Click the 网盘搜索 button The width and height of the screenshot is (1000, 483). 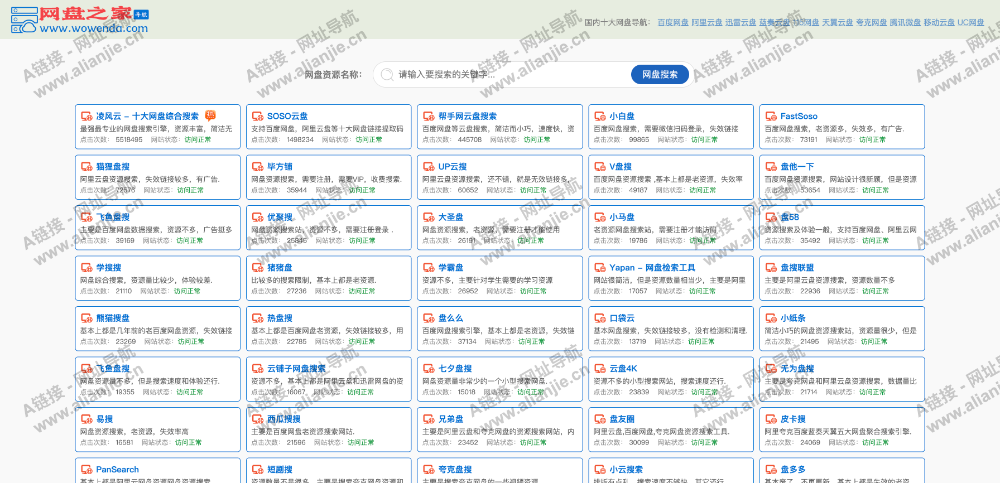[x=660, y=75]
